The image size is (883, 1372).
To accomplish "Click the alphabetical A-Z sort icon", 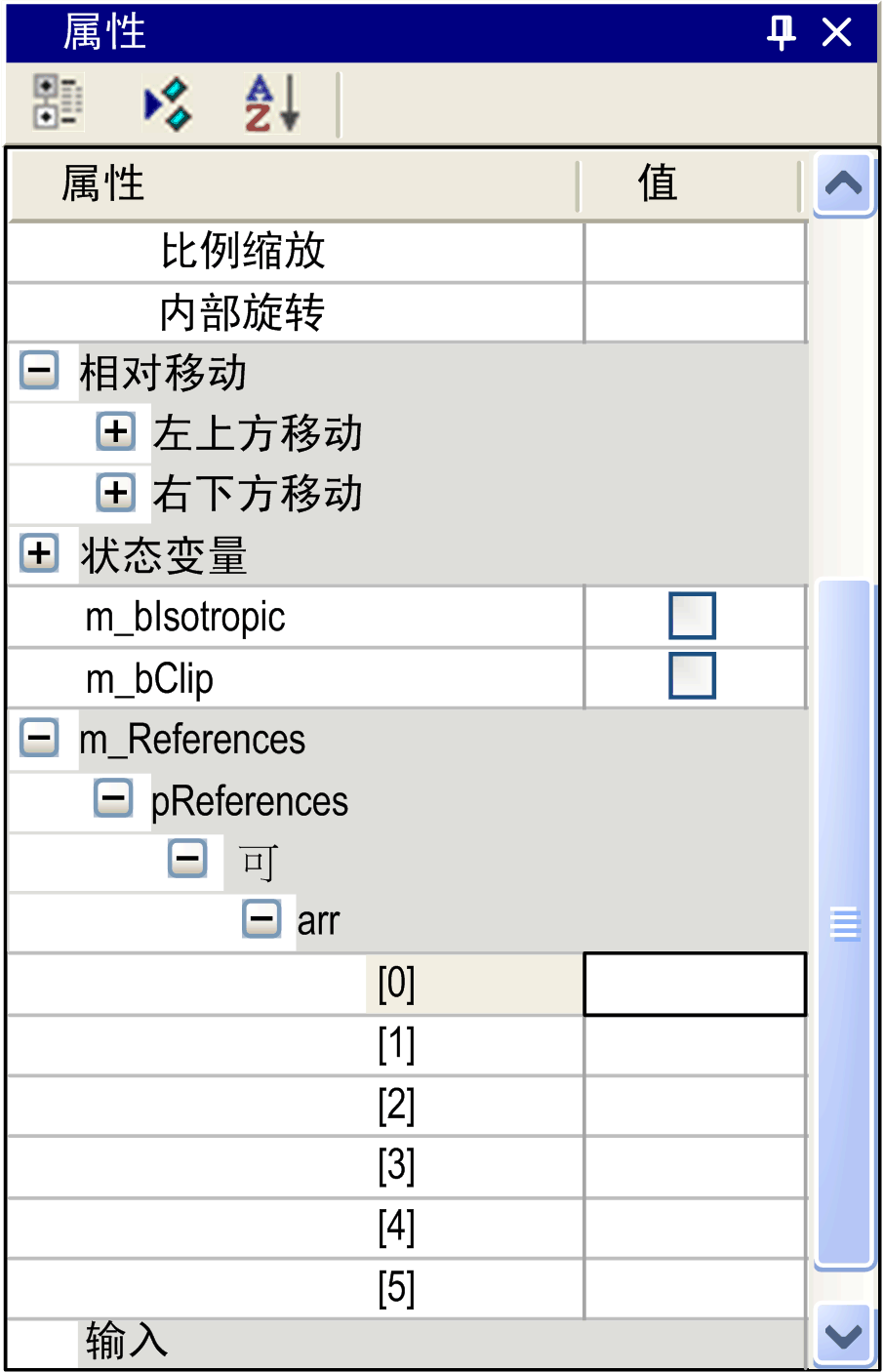I will [x=271, y=103].
